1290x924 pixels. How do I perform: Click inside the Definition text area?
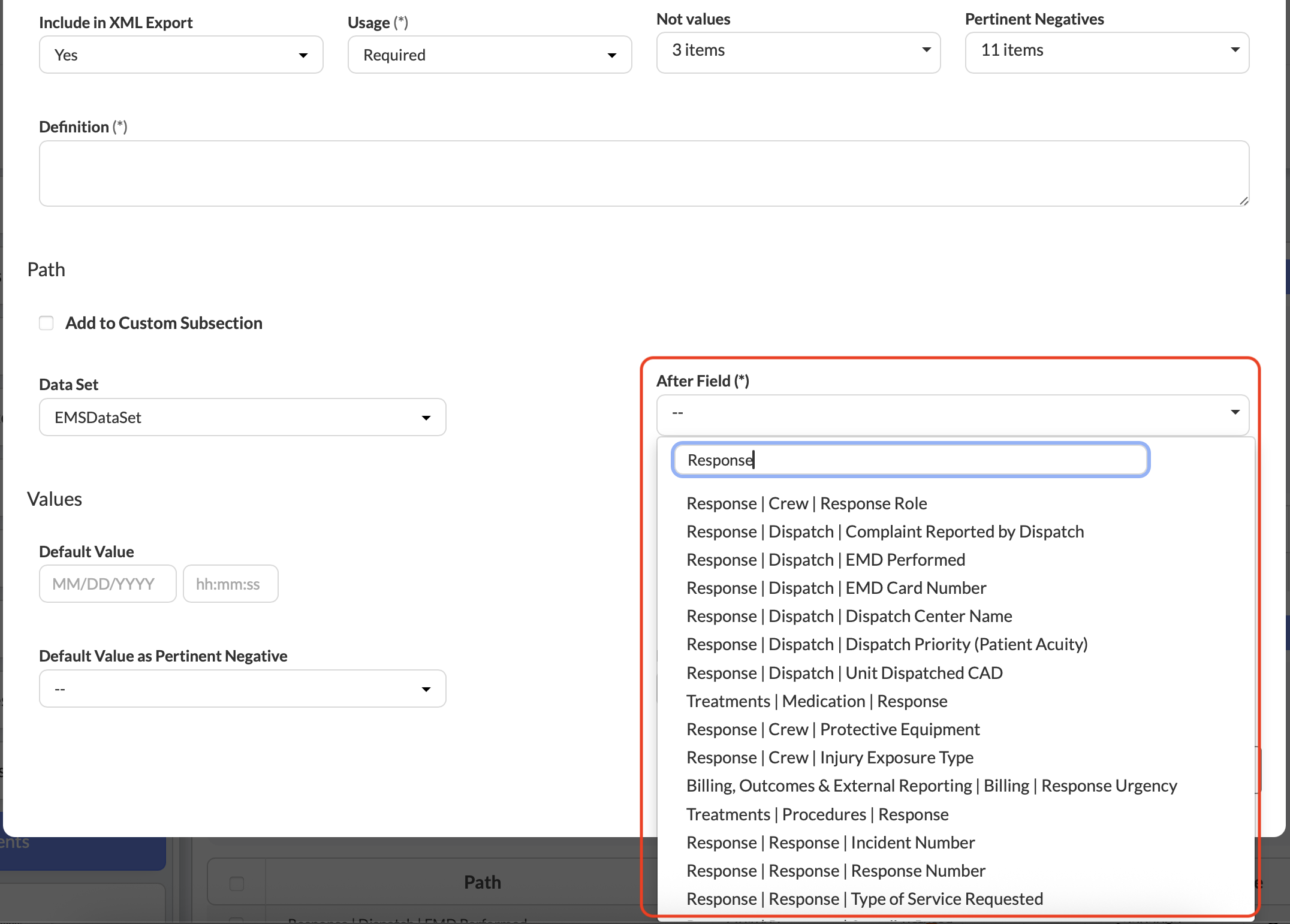[x=644, y=174]
